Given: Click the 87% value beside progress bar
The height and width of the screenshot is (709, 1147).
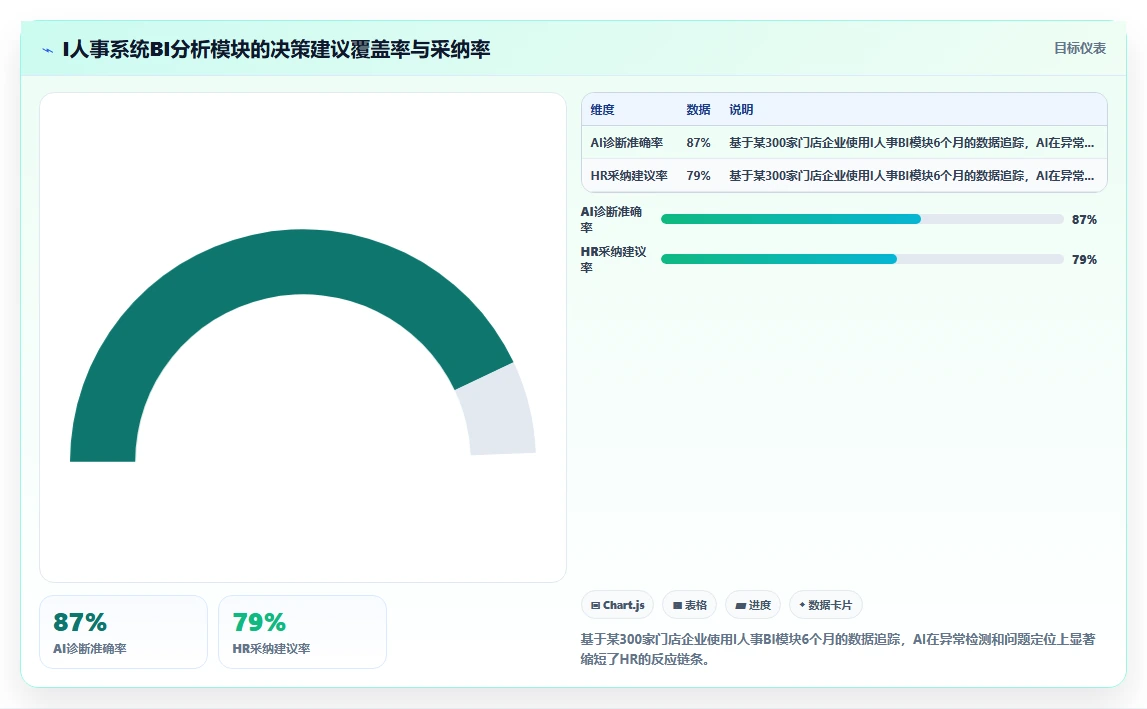Looking at the screenshot, I should click(1084, 220).
